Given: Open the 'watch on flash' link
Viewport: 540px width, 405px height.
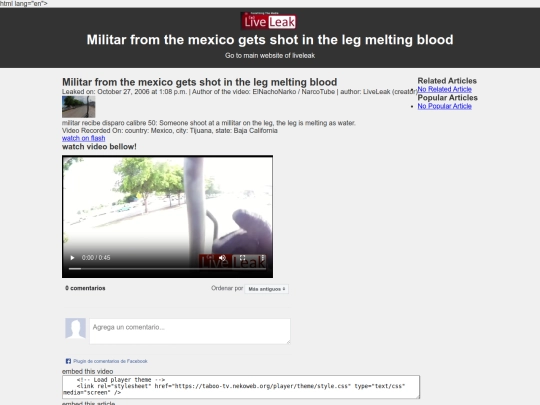Looking at the screenshot, I should 84,138.
